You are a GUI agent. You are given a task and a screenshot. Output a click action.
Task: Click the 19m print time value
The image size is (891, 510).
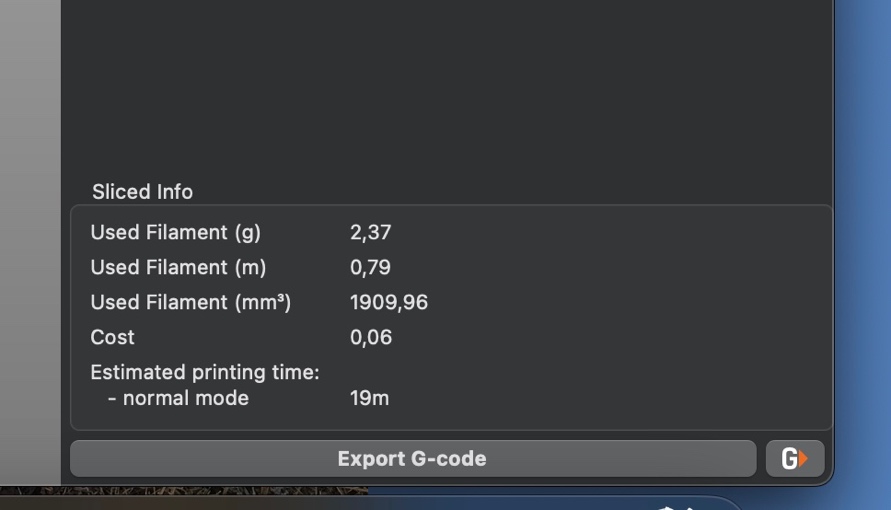pos(369,398)
